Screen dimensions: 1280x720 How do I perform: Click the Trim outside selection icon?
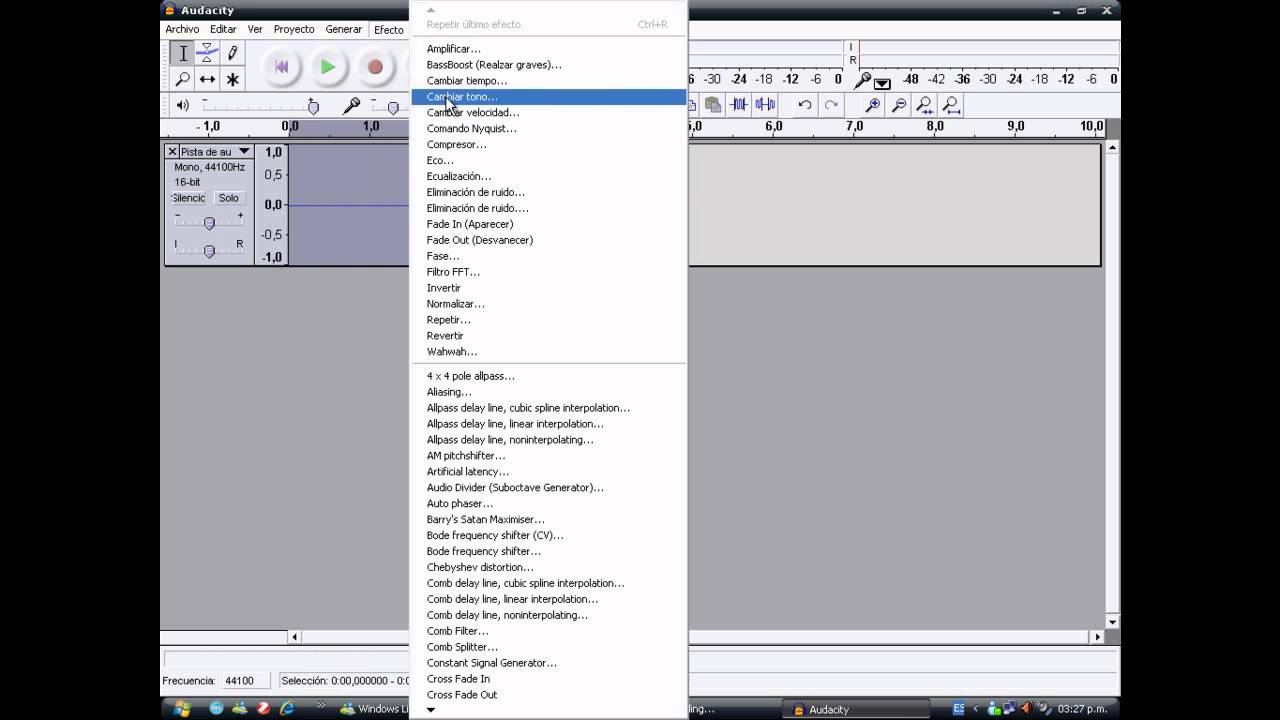click(739, 104)
